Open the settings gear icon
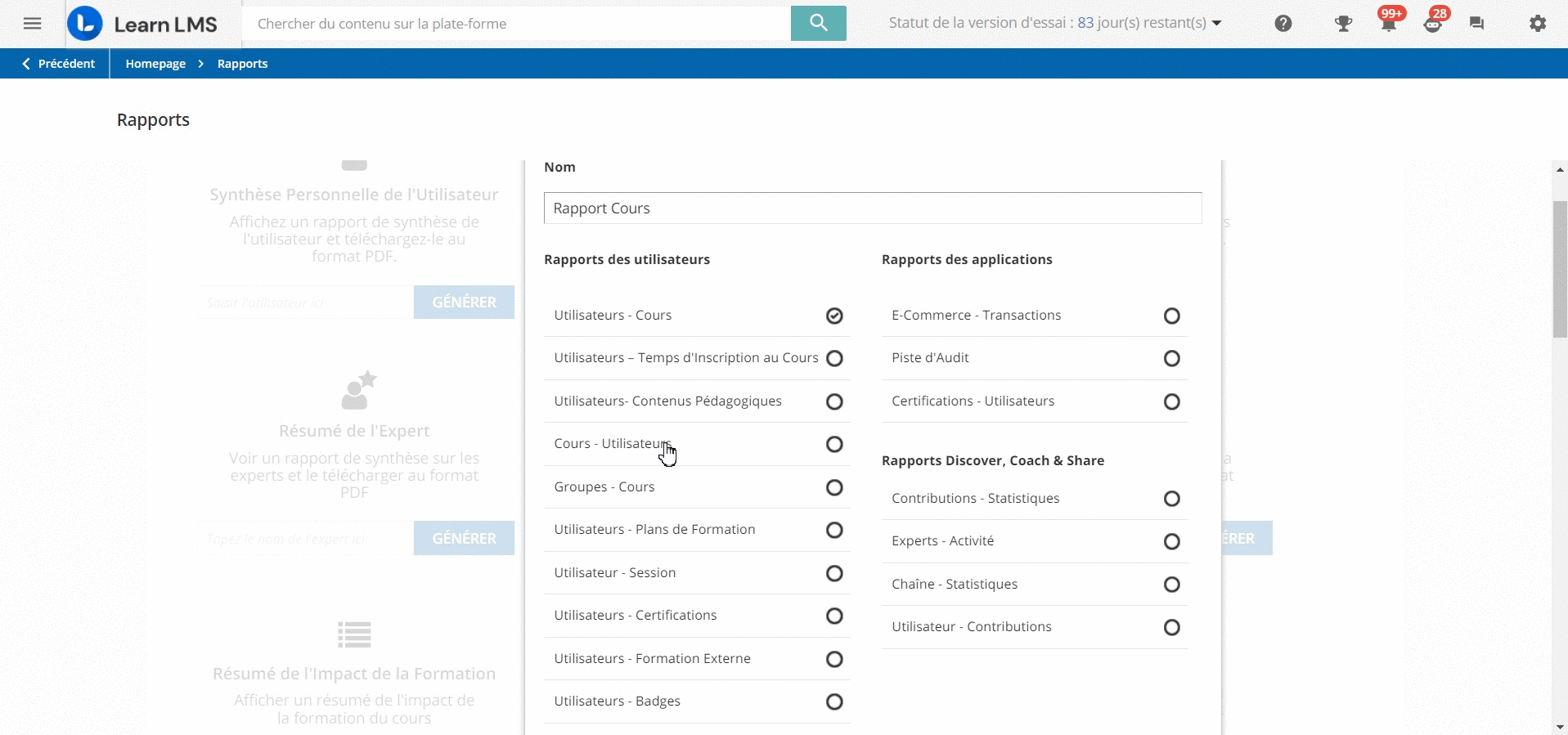The height and width of the screenshot is (735, 1568). coord(1538,24)
